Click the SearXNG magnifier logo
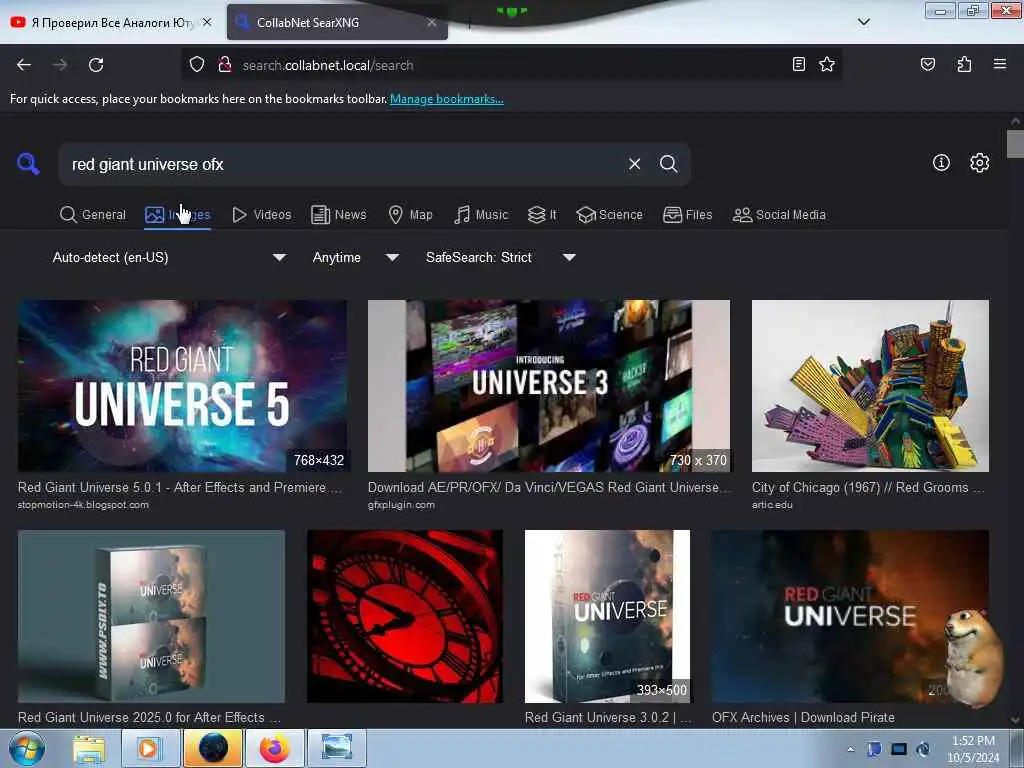The width and height of the screenshot is (1024, 768). tap(28, 163)
